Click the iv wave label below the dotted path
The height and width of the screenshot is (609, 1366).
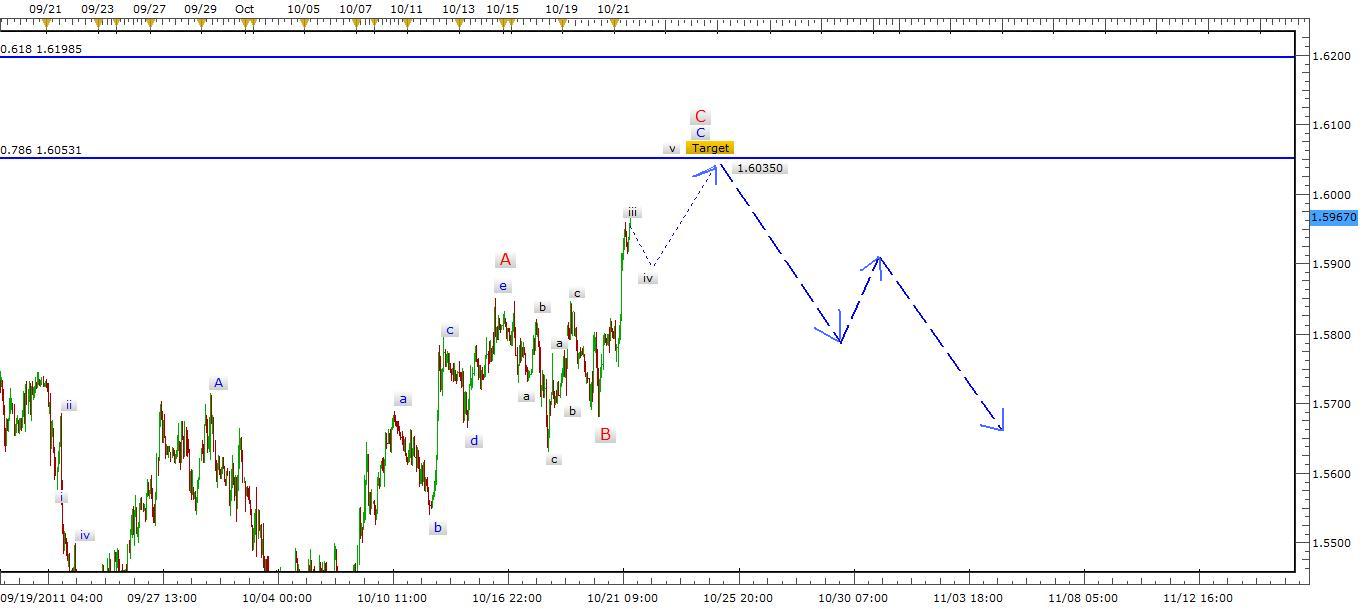pyautogui.click(x=648, y=278)
